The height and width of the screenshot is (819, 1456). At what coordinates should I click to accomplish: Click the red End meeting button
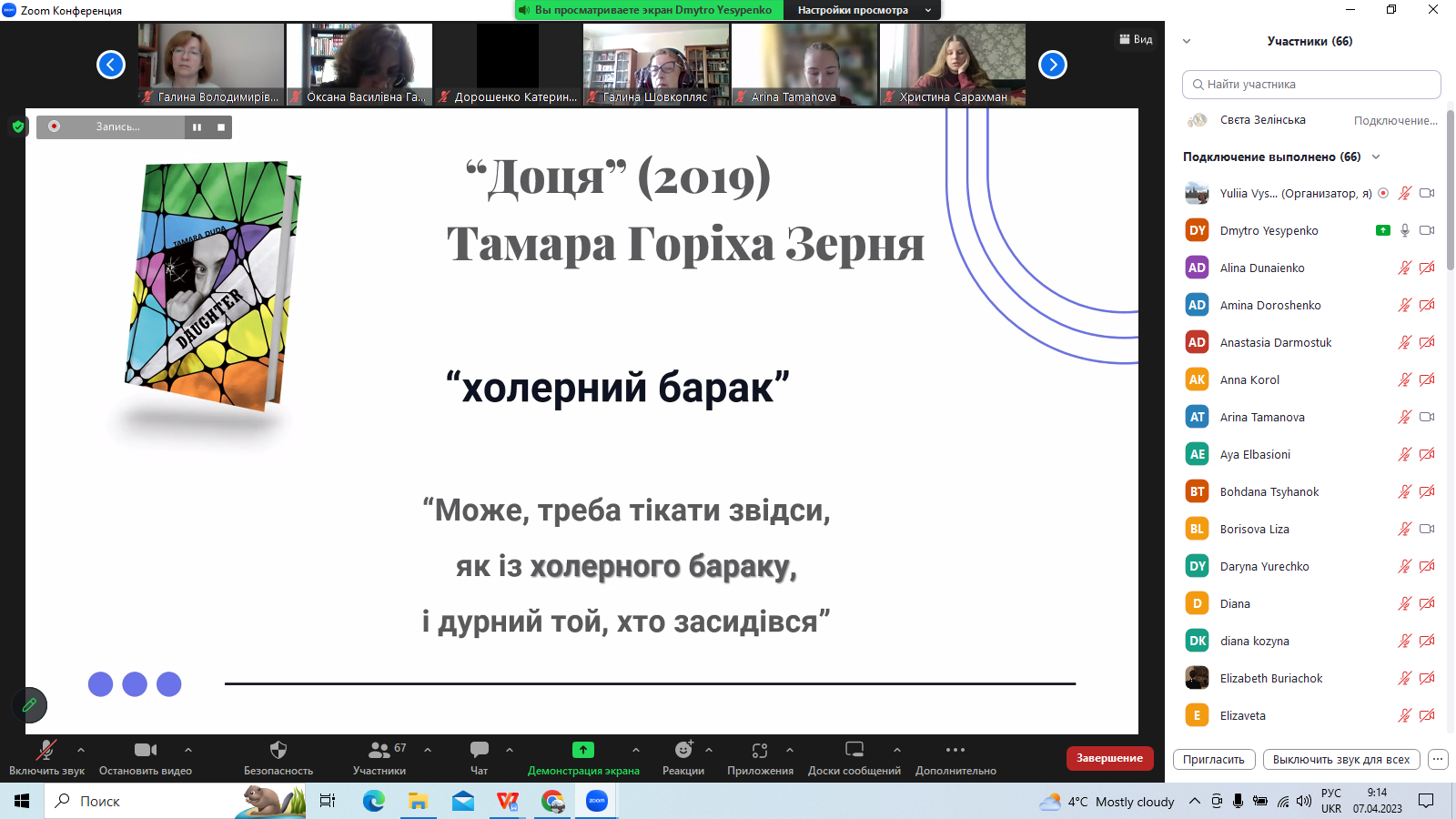pyautogui.click(x=1109, y=758)
